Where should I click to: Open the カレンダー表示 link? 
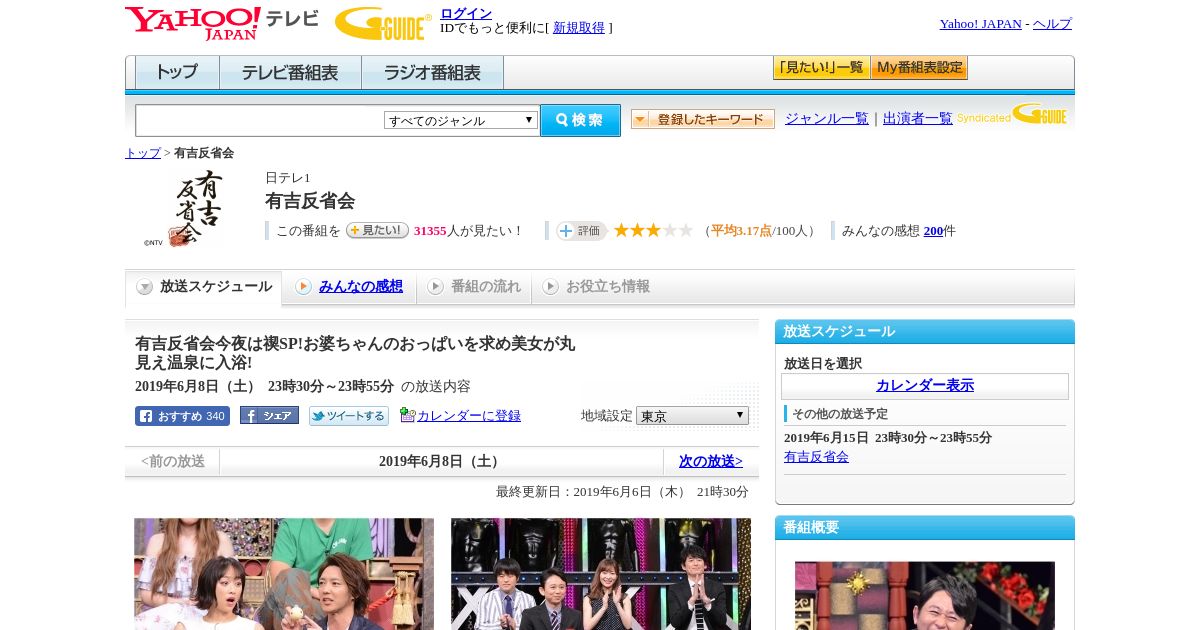[925, 386]
